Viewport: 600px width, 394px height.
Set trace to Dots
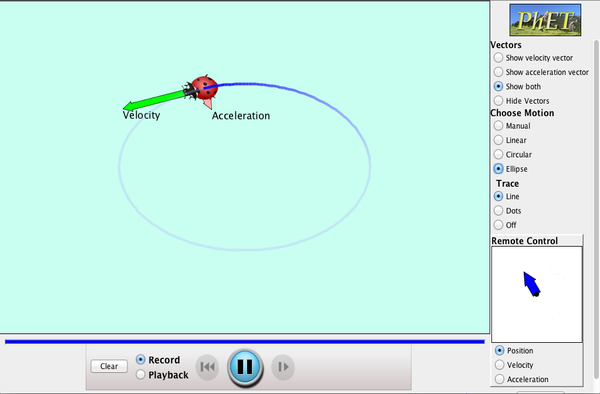(x=507, y=210)
